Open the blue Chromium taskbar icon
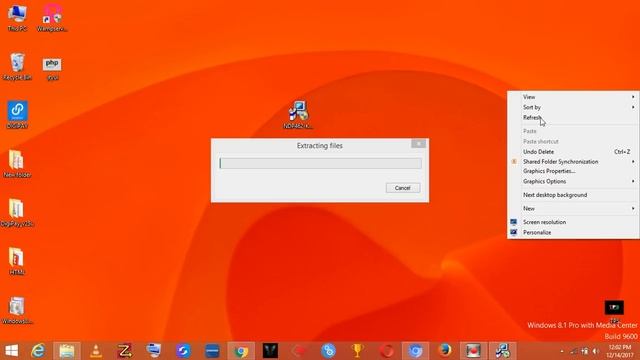Screen dimensions: 640x360 416,351
